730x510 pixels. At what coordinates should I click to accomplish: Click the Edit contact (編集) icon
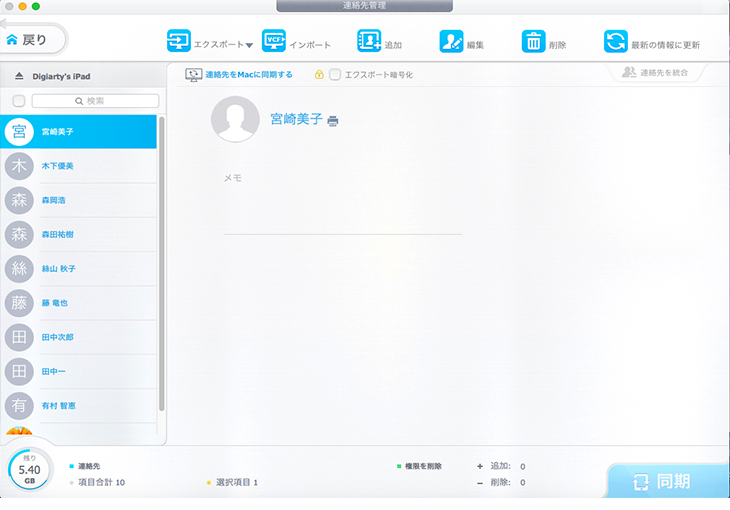[451, 42]
